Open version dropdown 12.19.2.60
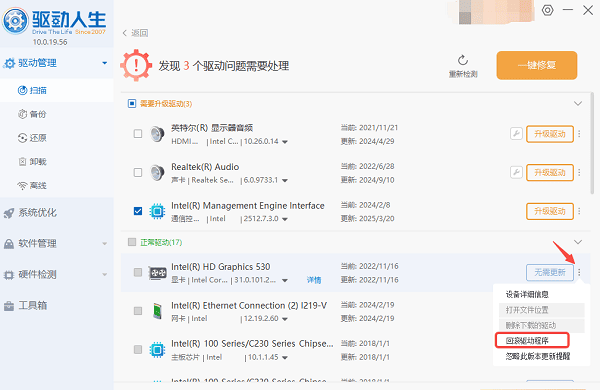The width and height of the screenshot is (600, 390). pyautogui.click(x=285, y=319)
